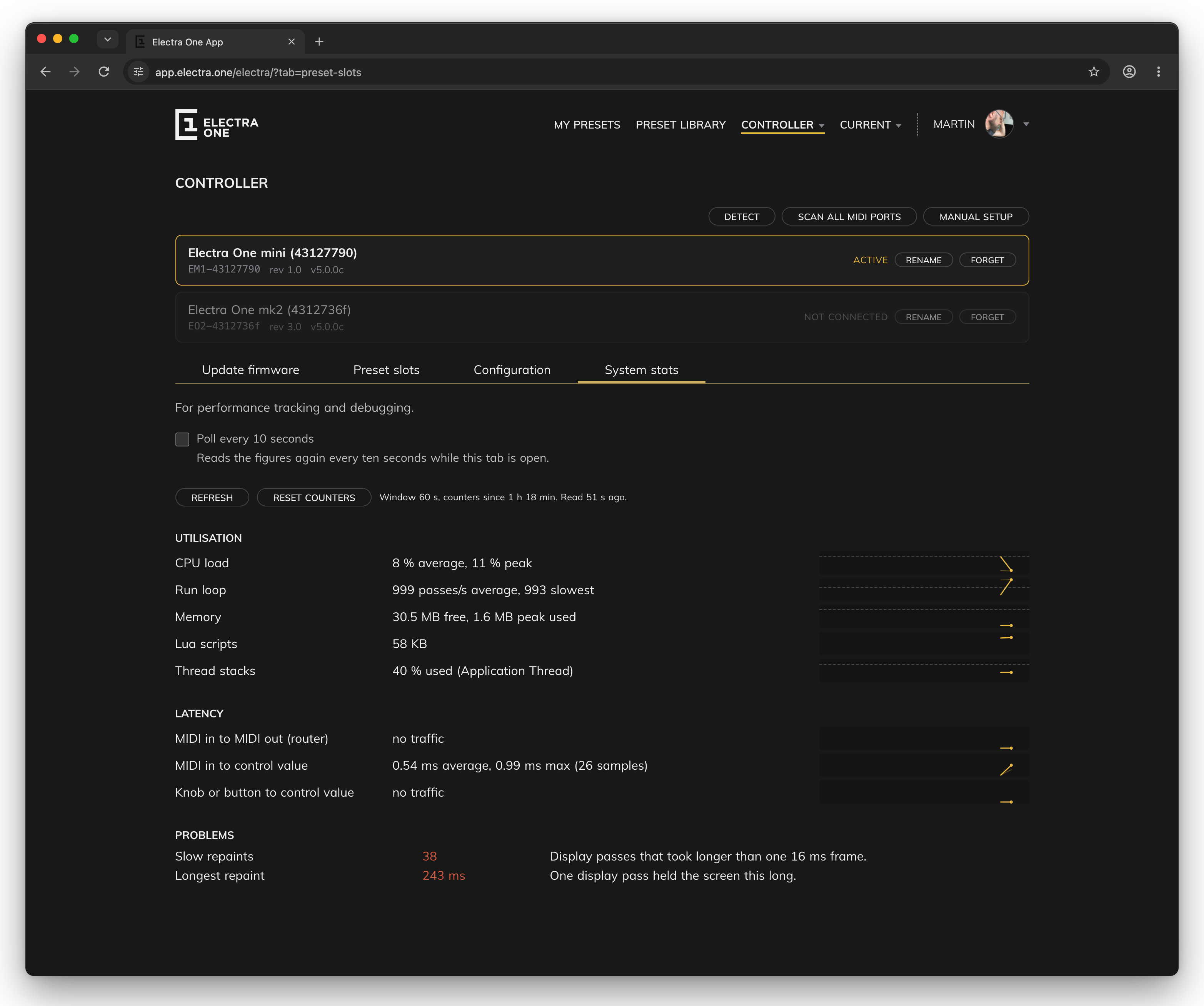Click the CPU load sparkline graph

point(924,563)
